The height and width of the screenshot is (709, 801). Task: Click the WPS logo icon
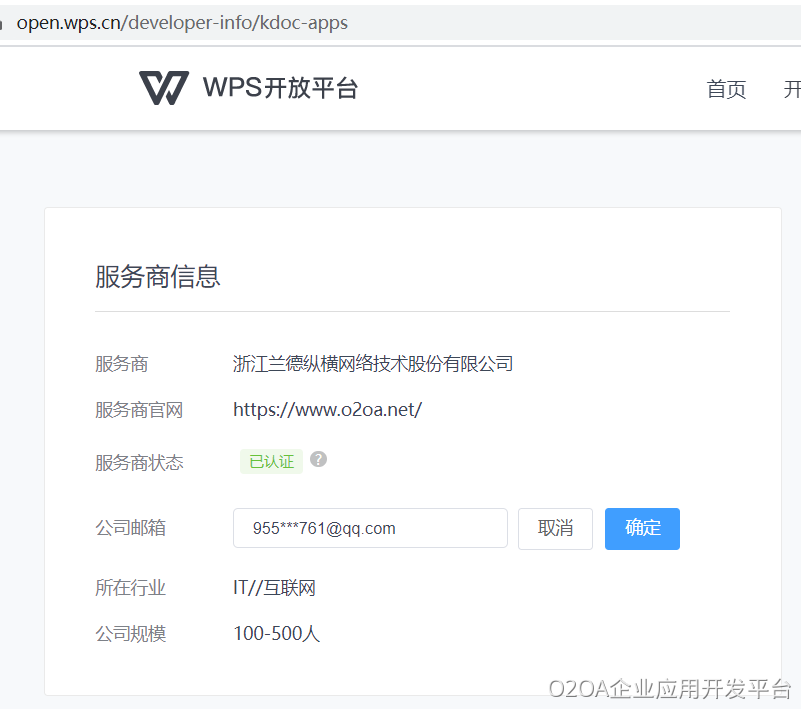tap(164, 88)
